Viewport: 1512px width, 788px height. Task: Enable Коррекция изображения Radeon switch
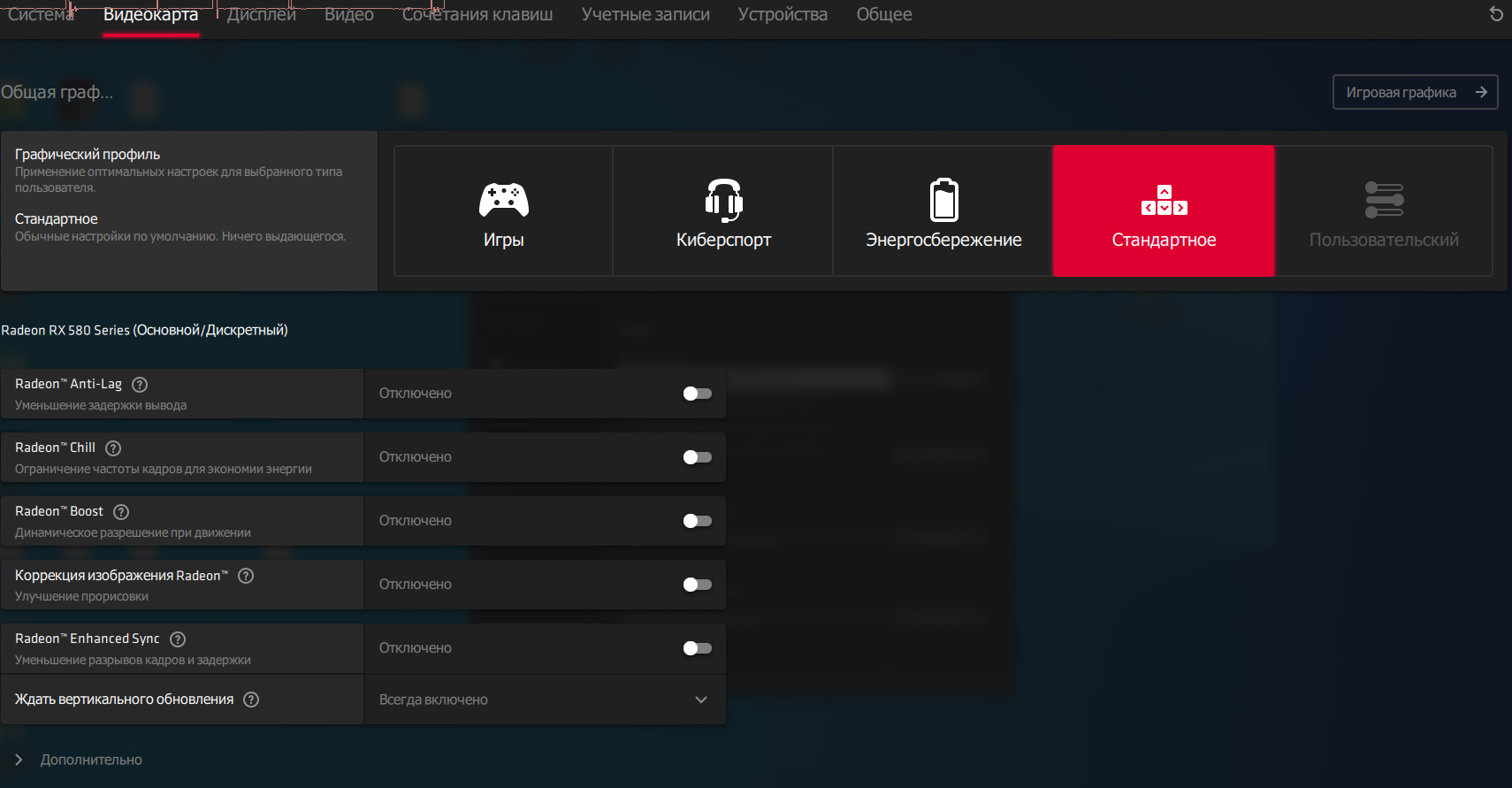point(698,585)
